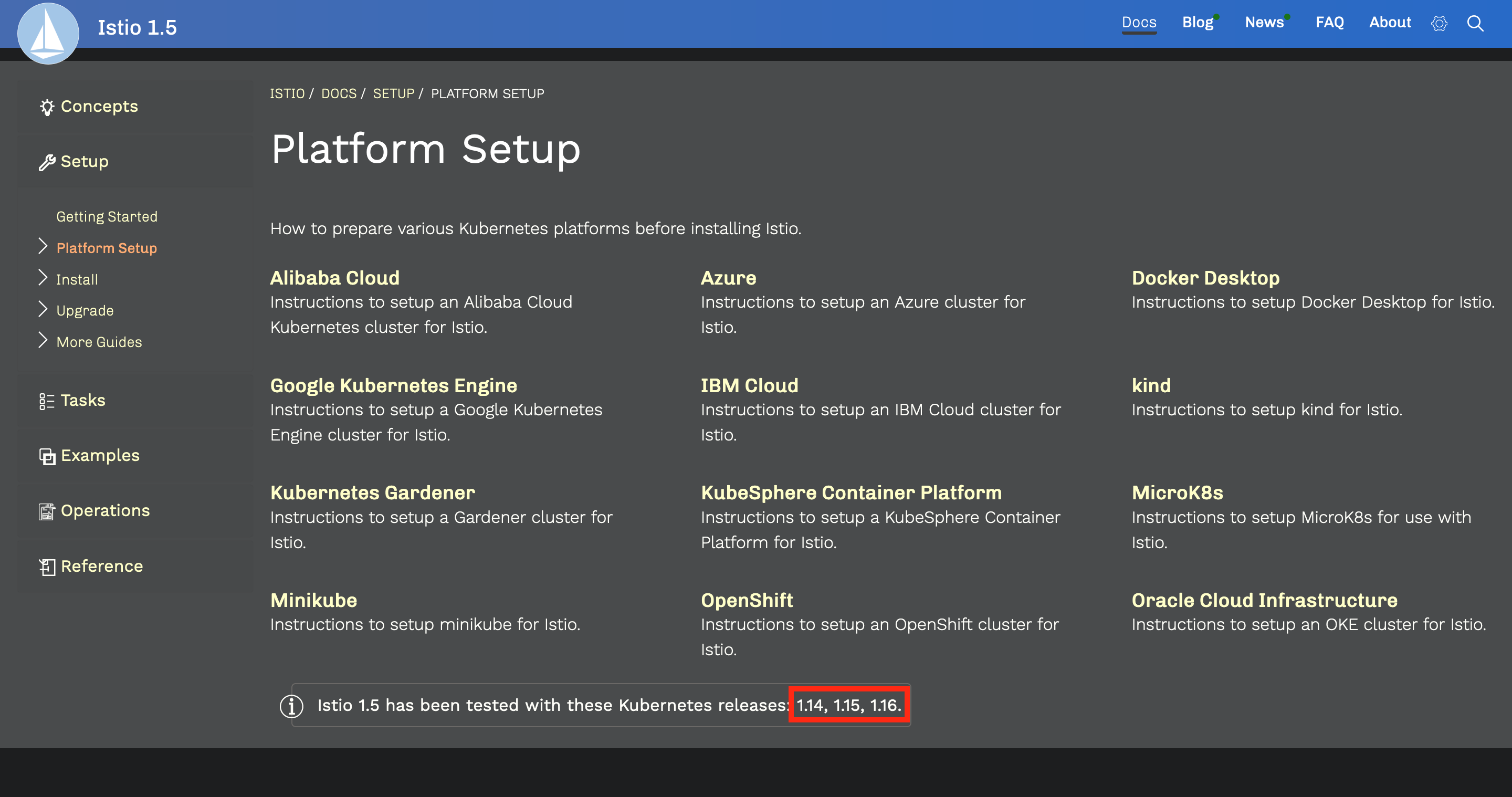Open More Guides in sidebar
The height and width of the screenshot is (797, 1512).
tap(99, 342)
